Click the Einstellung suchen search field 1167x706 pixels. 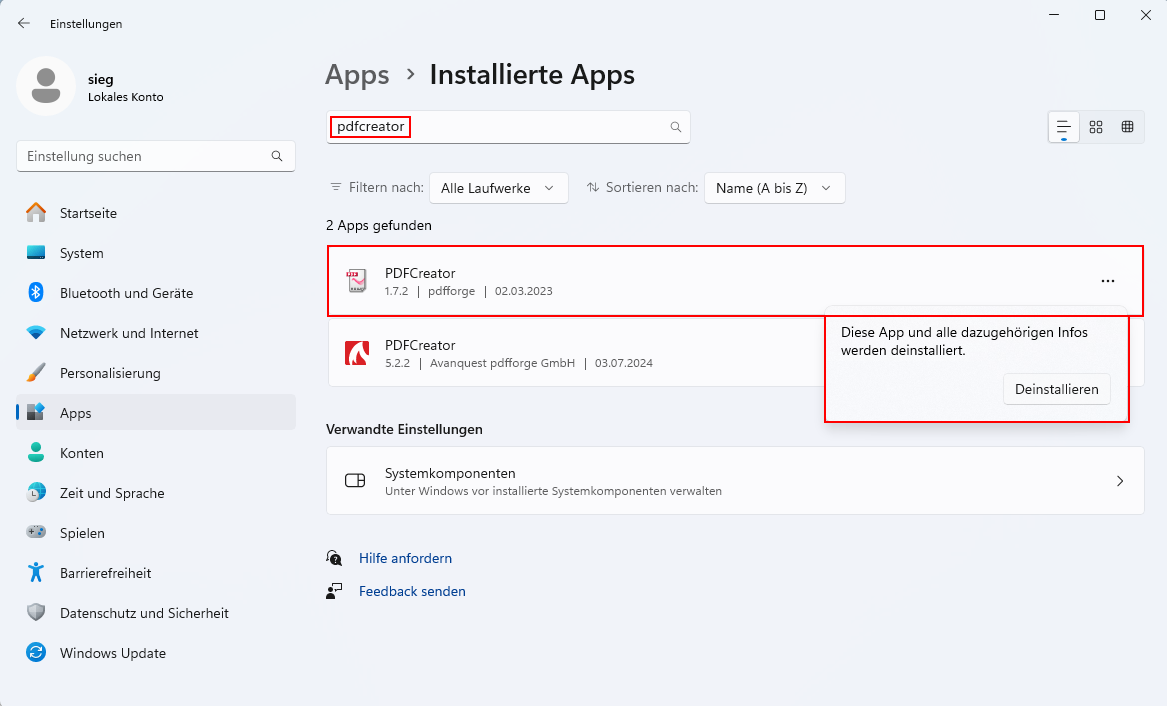pyautogui.click(x=145, y=156)
